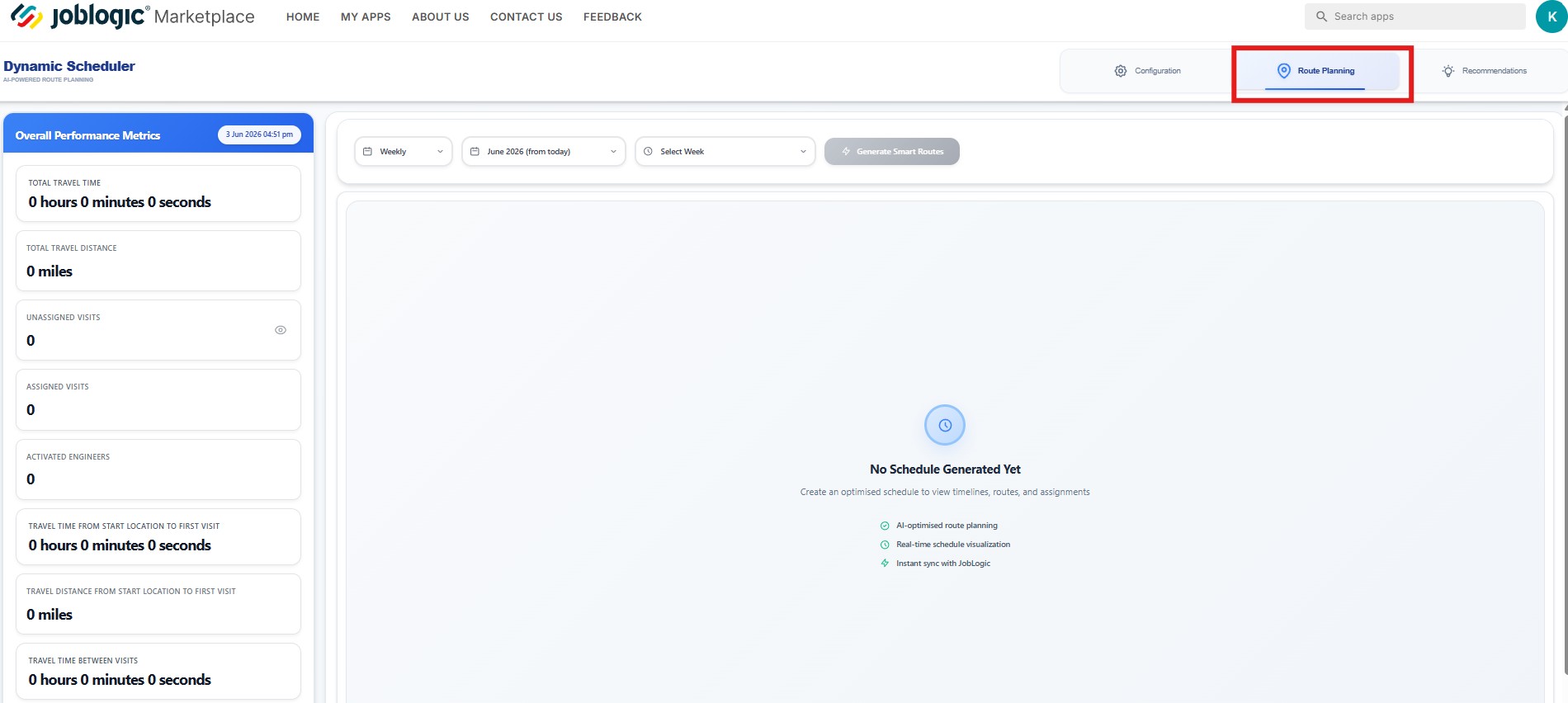
Task: Click the Configuration gear icon
Action: pos(1121,71)
